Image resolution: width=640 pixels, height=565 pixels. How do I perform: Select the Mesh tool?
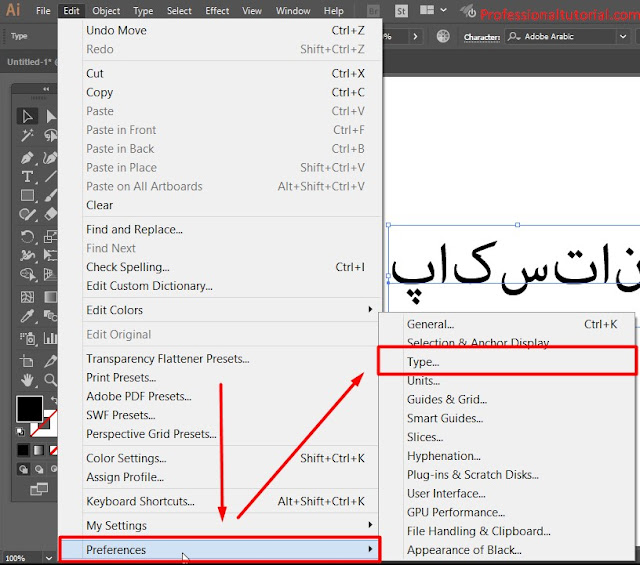pos(27,297)
